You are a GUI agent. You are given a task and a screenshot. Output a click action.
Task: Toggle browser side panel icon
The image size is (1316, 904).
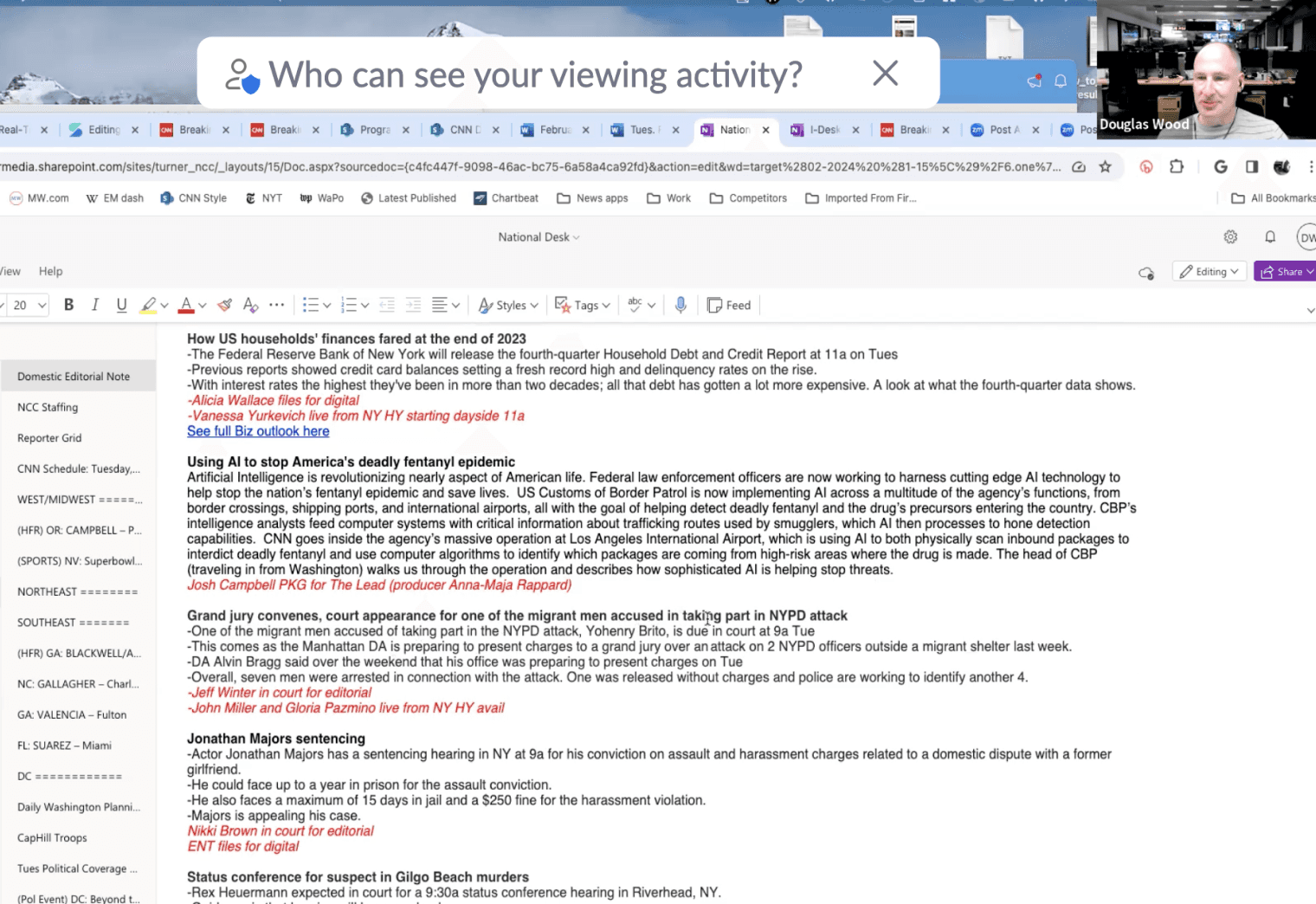coord(1252,166)
